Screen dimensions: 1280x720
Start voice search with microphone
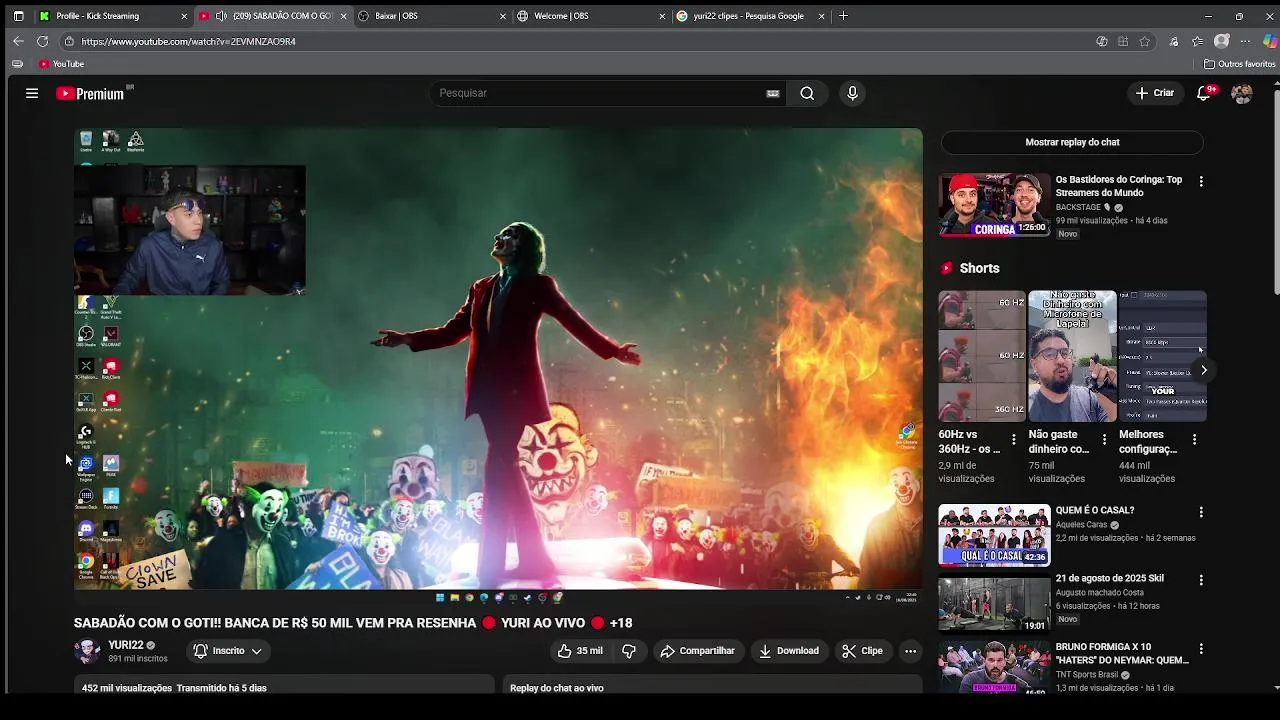coord(852,93)
